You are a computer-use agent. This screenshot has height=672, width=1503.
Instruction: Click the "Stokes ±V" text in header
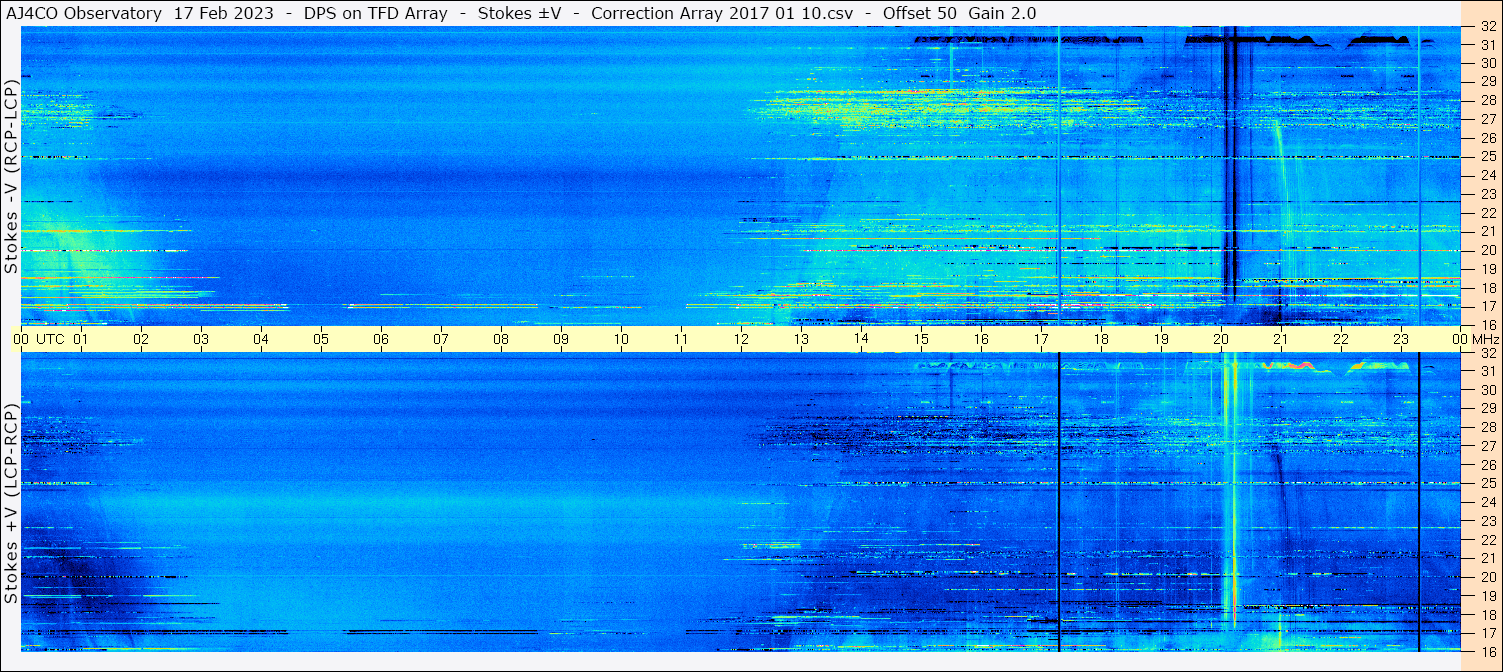[519, 13]
